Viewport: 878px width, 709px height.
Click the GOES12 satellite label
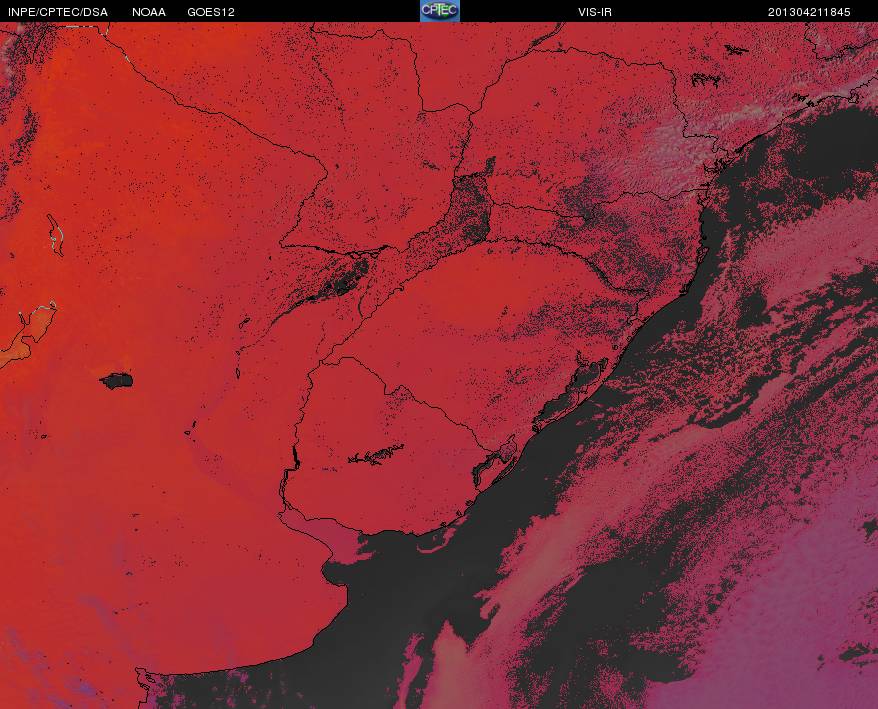point(211,12)
